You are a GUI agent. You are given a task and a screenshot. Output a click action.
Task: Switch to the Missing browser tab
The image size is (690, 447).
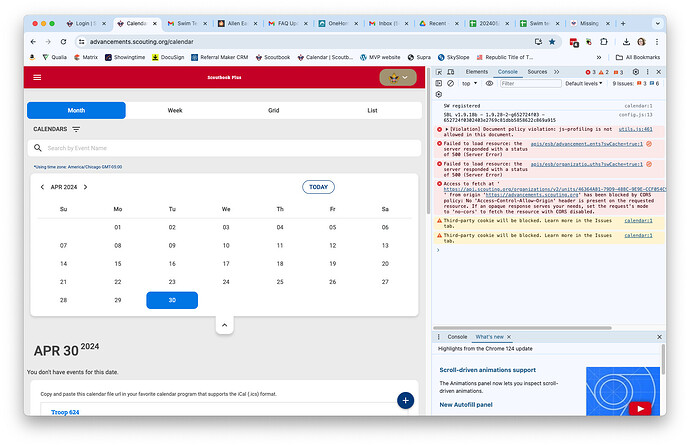point(590,23)
